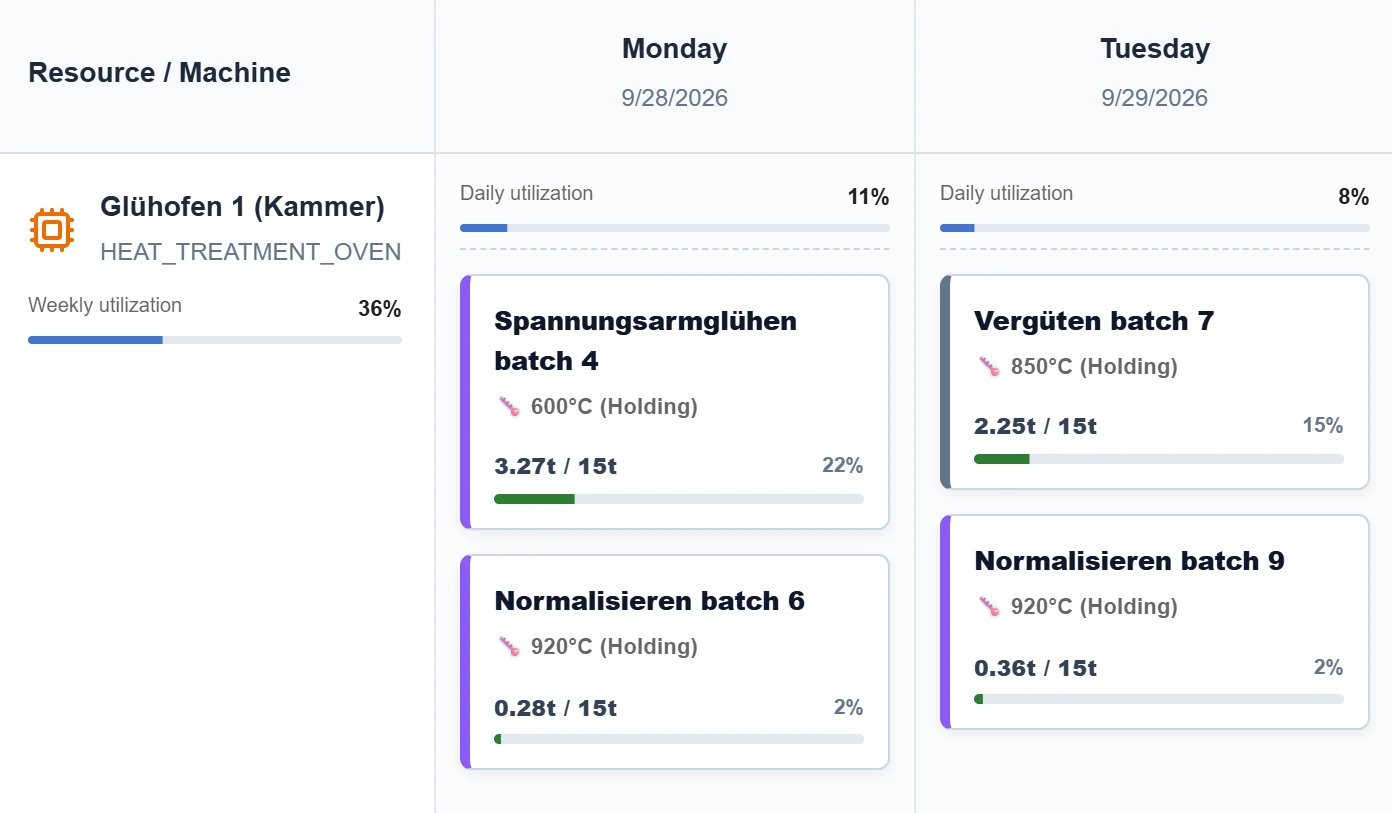Click the weekly utilization progress bar
1392x813 pixels.
[215, 340]
